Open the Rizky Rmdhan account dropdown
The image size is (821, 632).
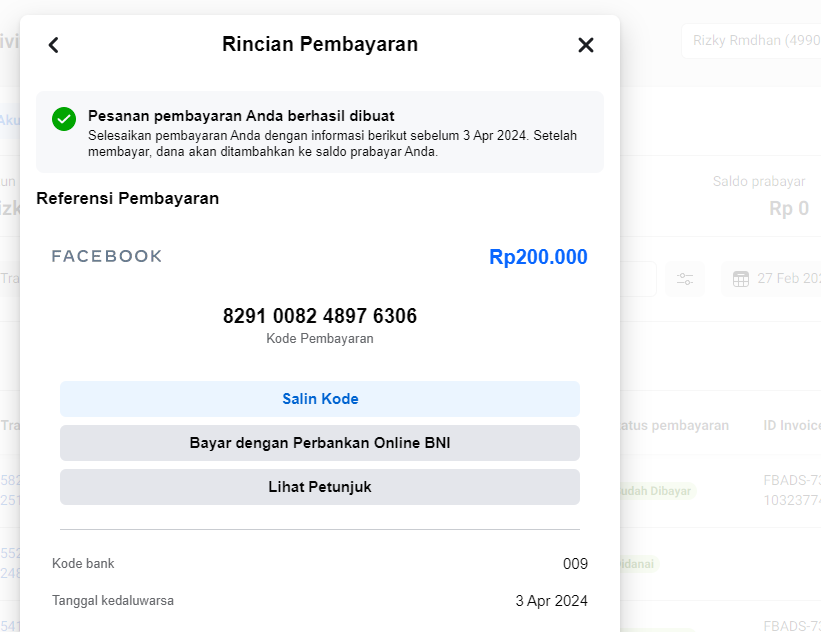pos(750,41)
